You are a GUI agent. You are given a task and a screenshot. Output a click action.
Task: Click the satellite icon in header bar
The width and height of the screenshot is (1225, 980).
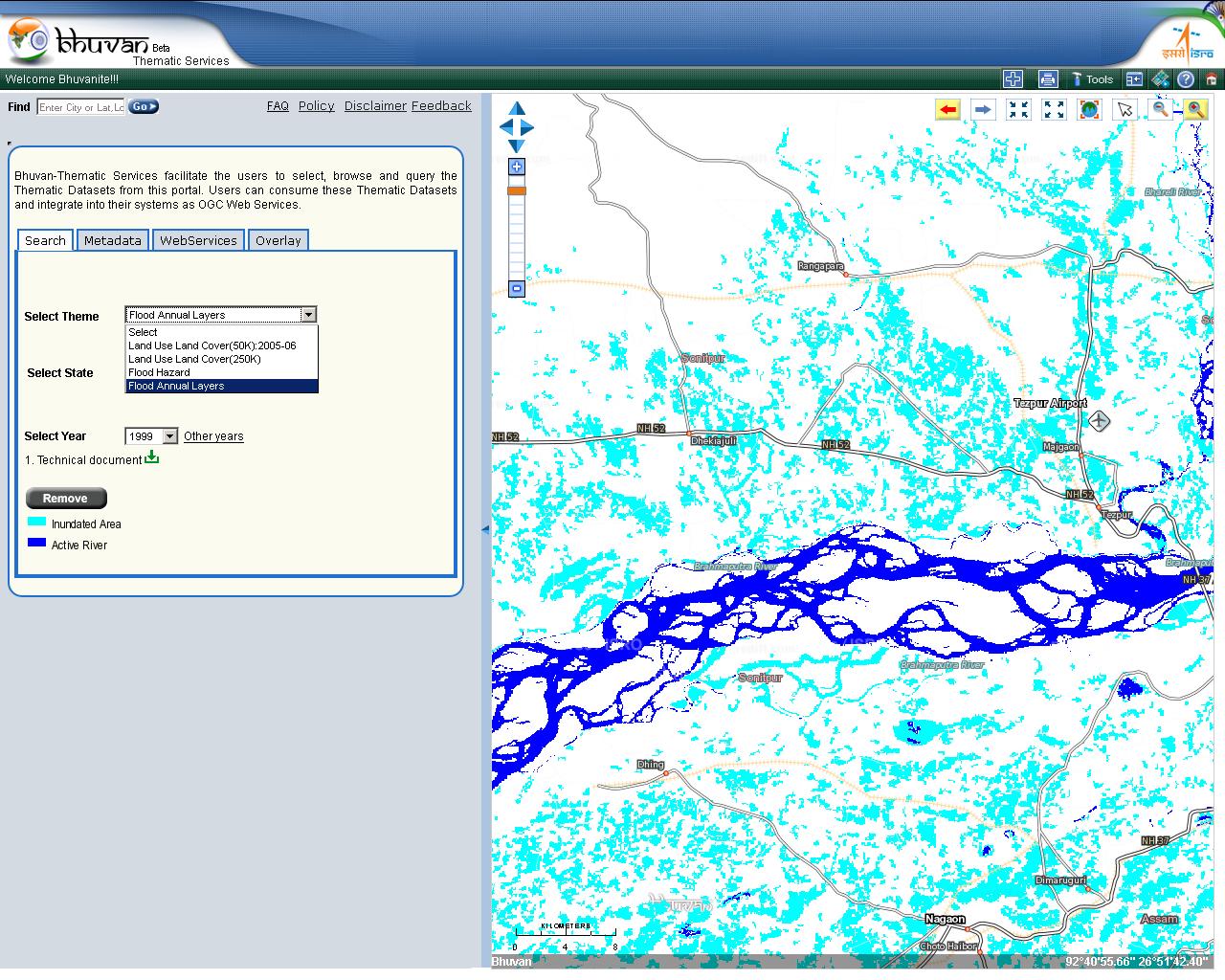(1161, 79)
